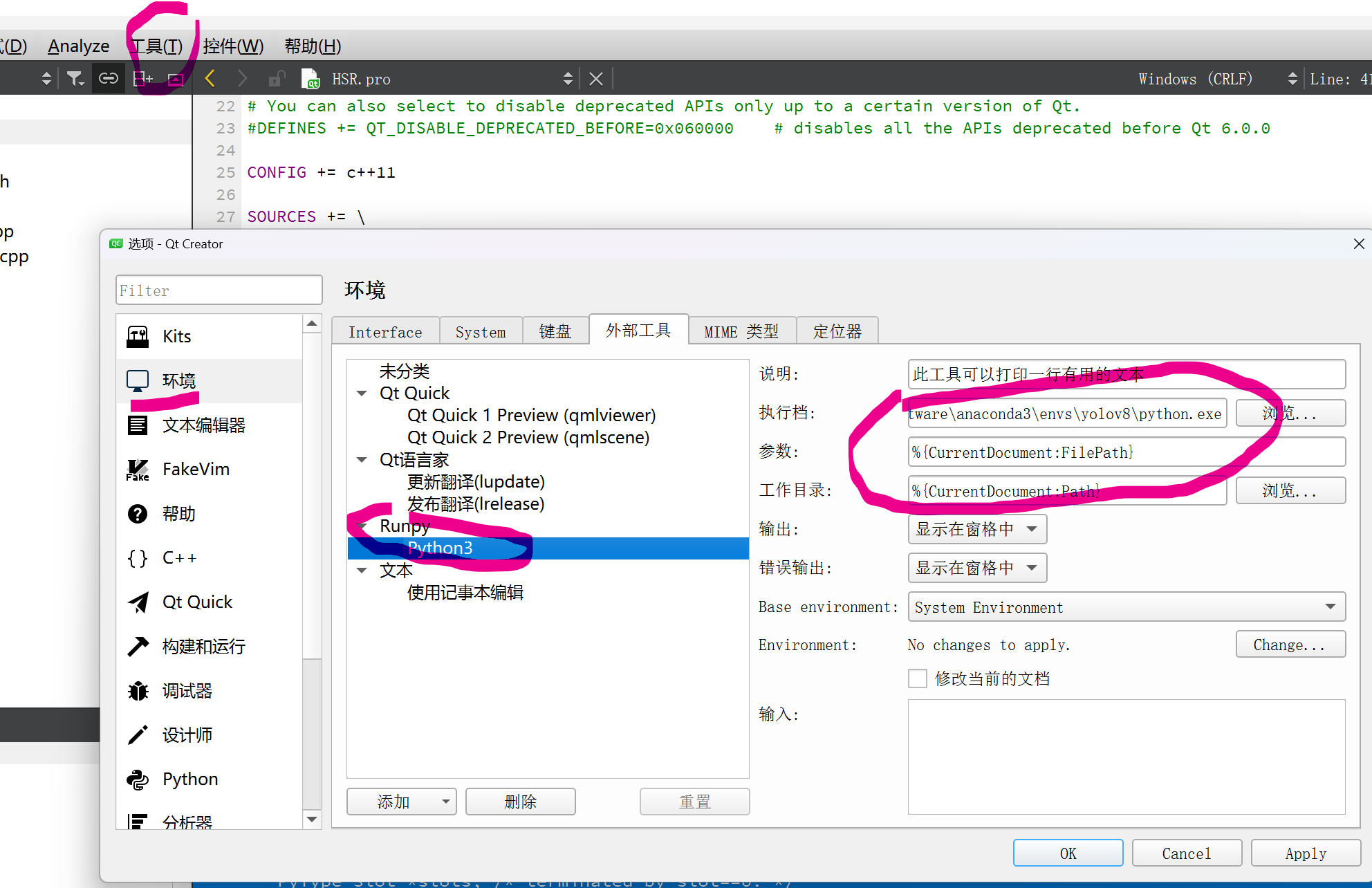Close the 选项 Qt Creator dialog
The height and width of the screenshot is (888, 1372).
(1359, 243)
